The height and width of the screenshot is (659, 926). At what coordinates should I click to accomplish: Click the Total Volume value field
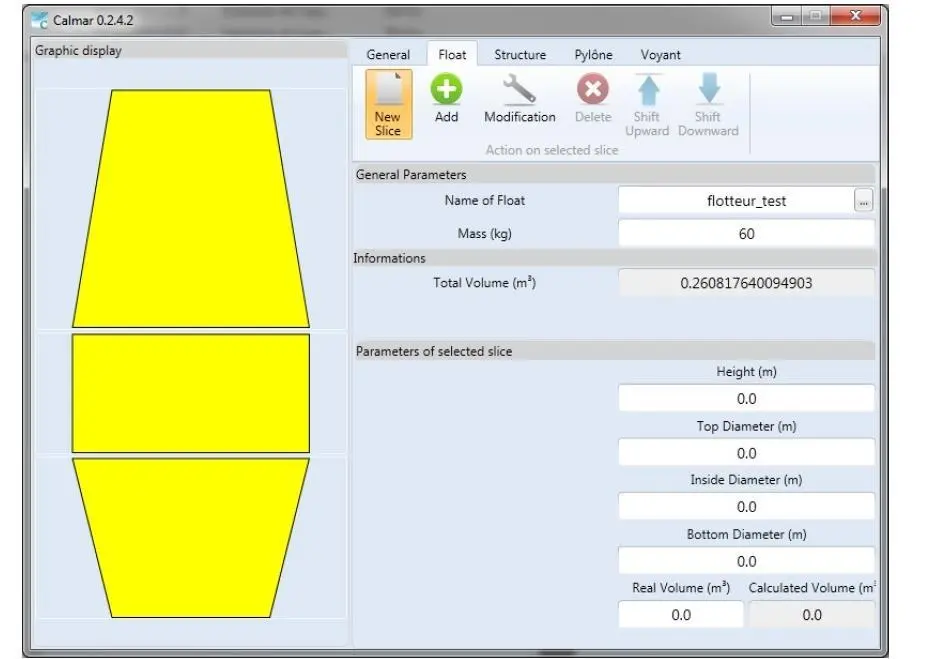click(x=746, y=283)
